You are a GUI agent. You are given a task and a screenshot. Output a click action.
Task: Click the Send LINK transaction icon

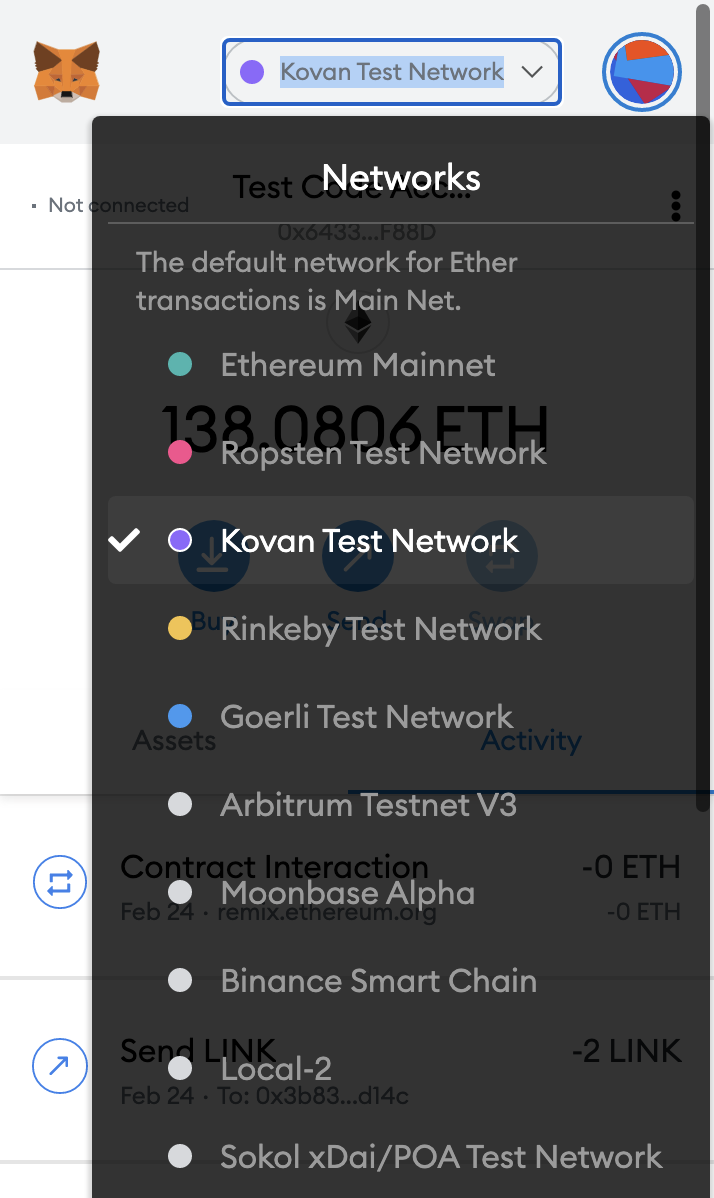pos(60,1066)
